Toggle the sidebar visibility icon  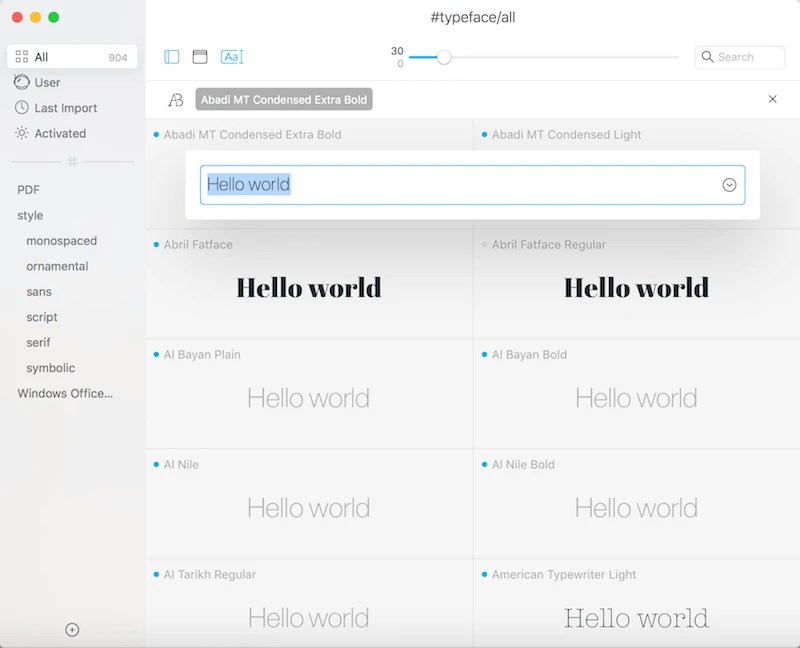tap(172, 57)
